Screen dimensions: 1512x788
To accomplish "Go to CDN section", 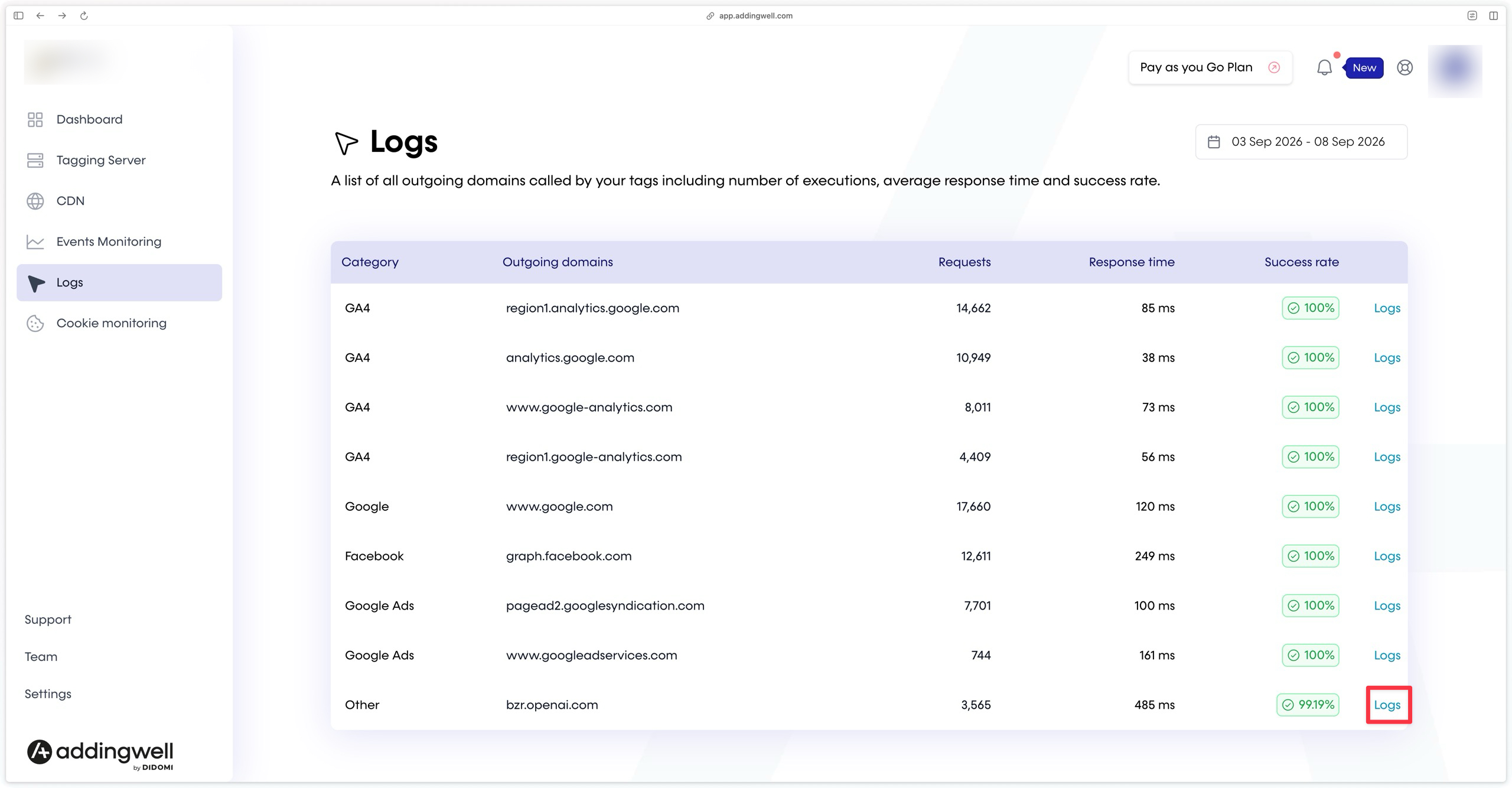I will tap(119, 201).
